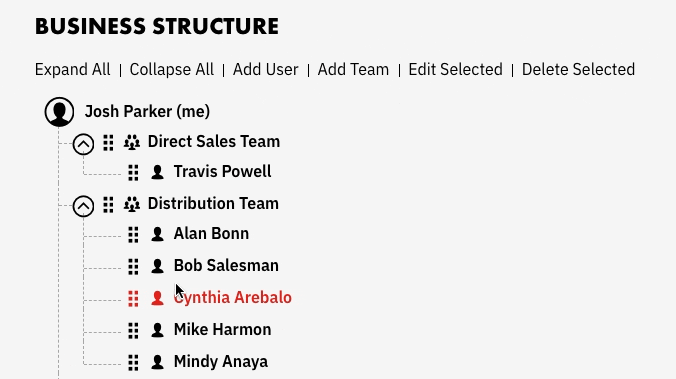The image size is (676, 379).
Task: Click the group icon for Distribution Team
Action: coord(132,204)
